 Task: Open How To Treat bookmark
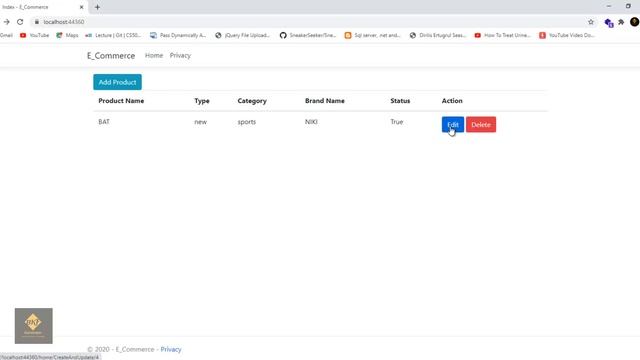(502, 36)
